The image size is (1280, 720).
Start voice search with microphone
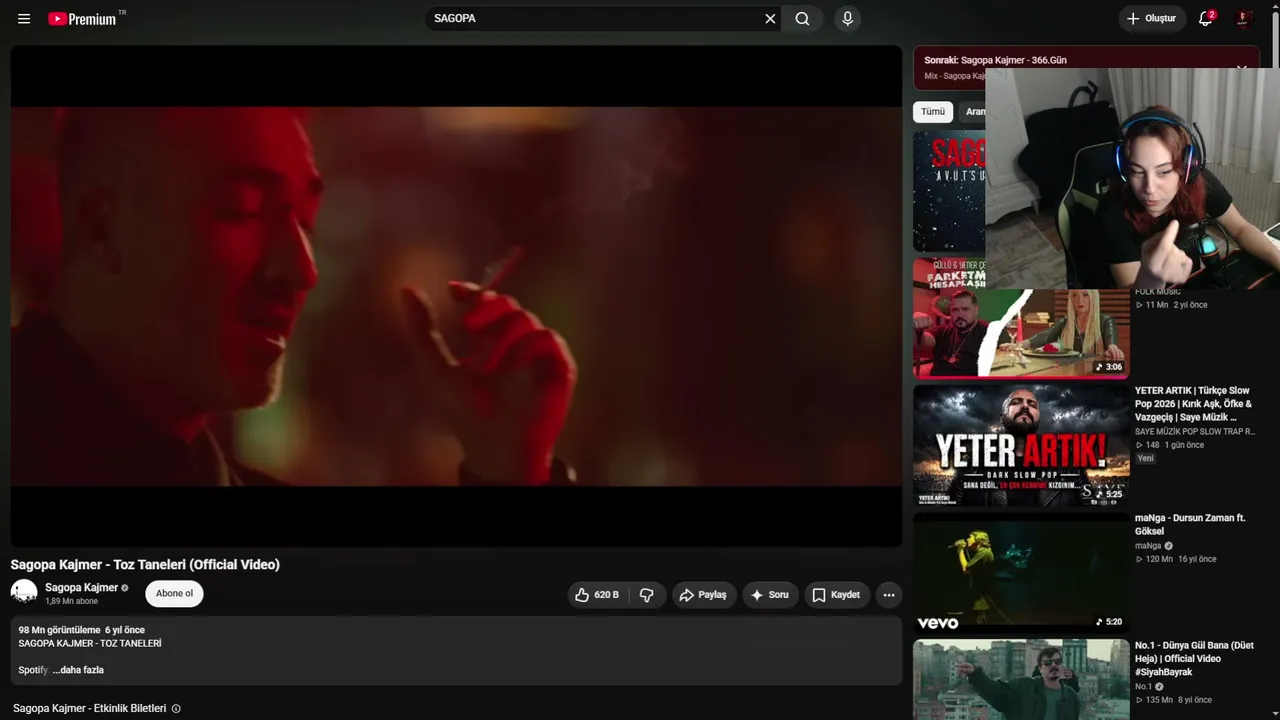tap(847, 19)
